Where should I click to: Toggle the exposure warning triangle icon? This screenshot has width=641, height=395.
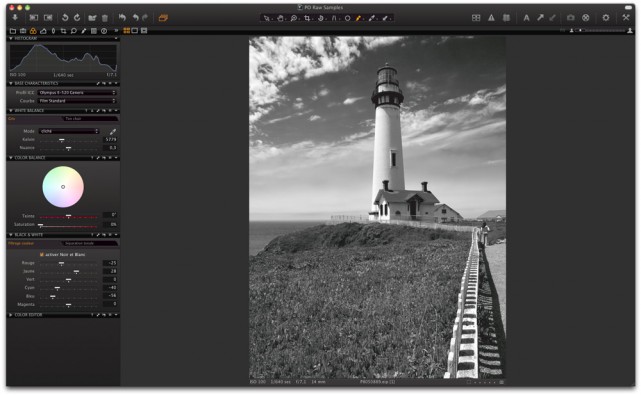(x=491, y=18)
